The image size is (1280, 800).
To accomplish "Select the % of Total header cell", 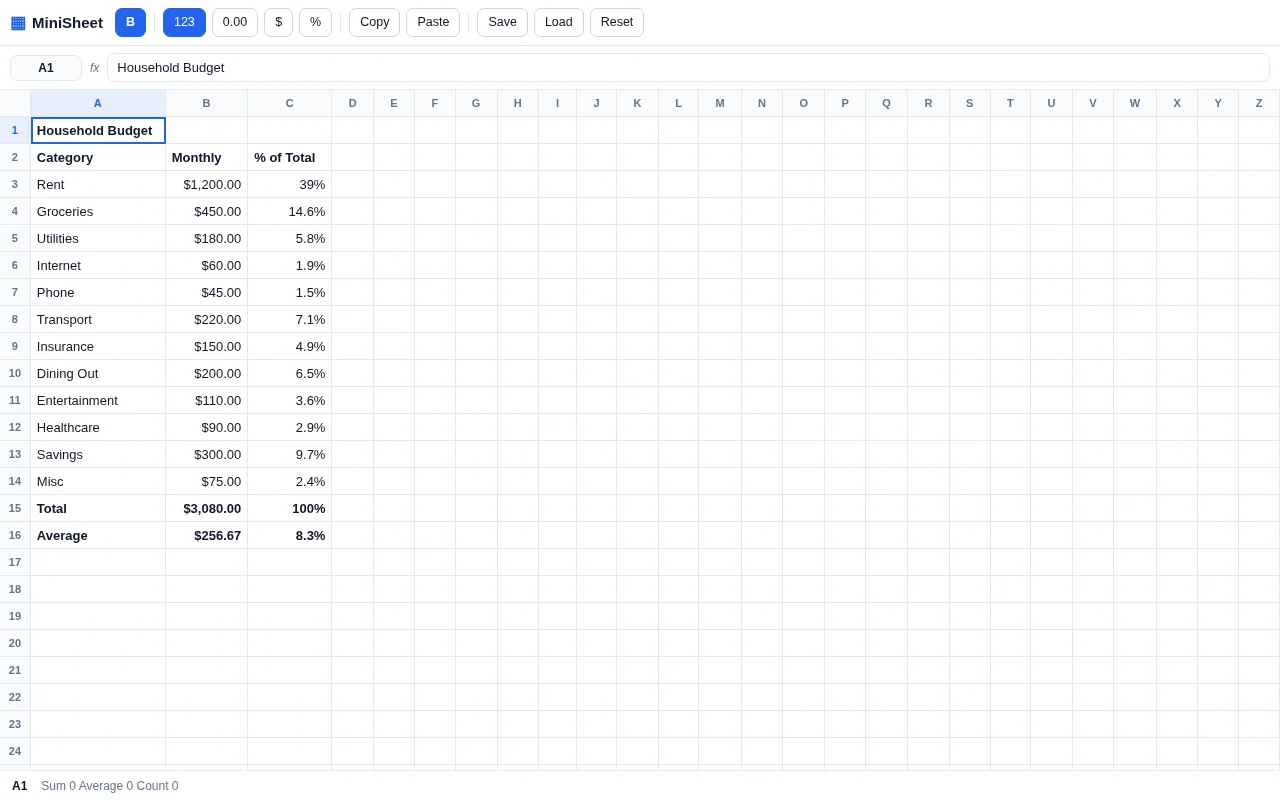I will tap(290, 157).
